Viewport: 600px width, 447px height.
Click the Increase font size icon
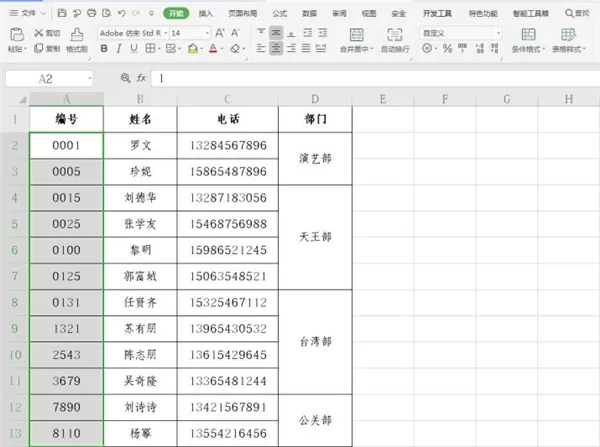220,33
